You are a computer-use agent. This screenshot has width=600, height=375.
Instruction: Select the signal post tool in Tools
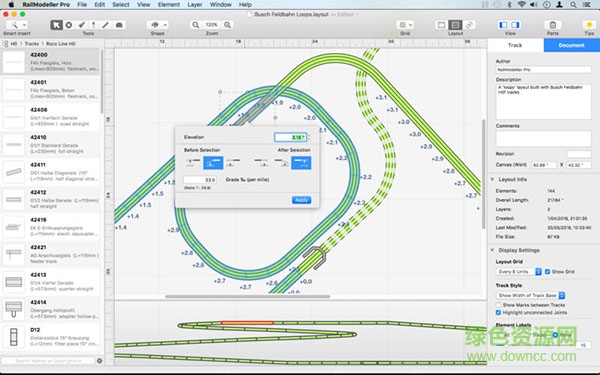[93, 25]
